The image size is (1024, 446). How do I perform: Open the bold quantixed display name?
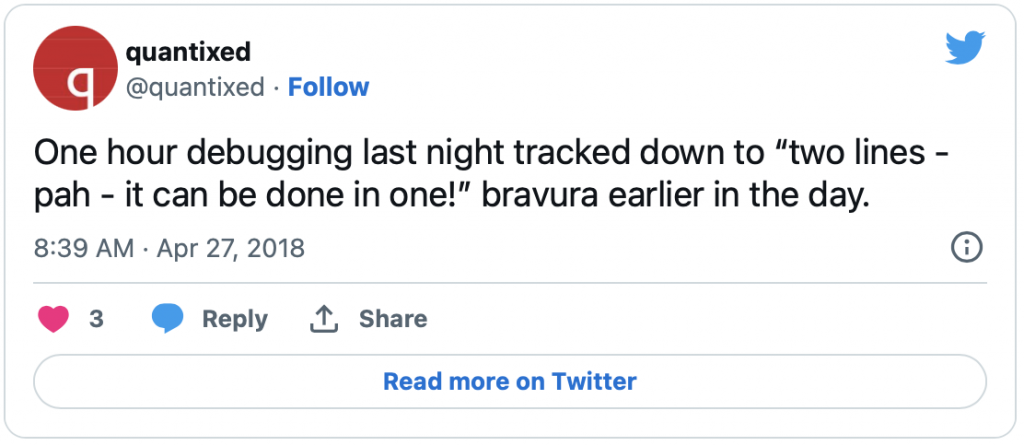tap(188, 52)
